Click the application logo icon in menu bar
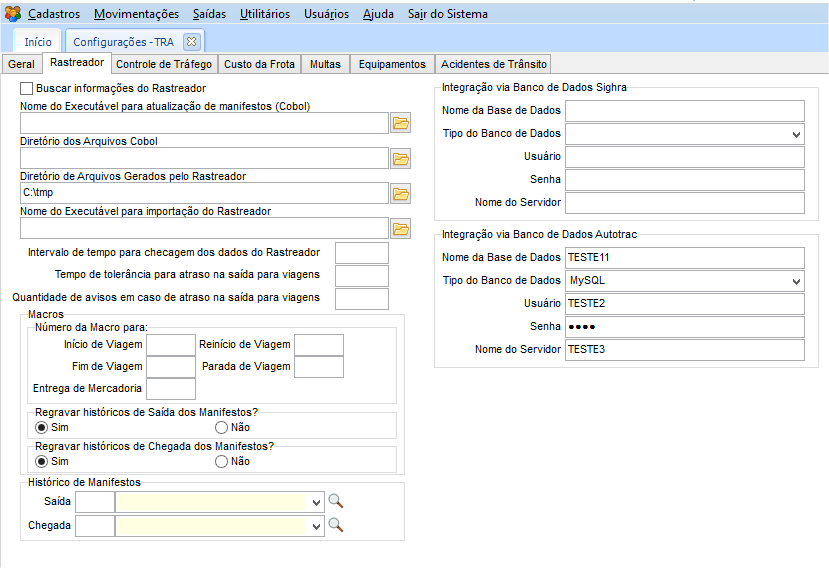 pyautogui.click(x=12, y=14)
